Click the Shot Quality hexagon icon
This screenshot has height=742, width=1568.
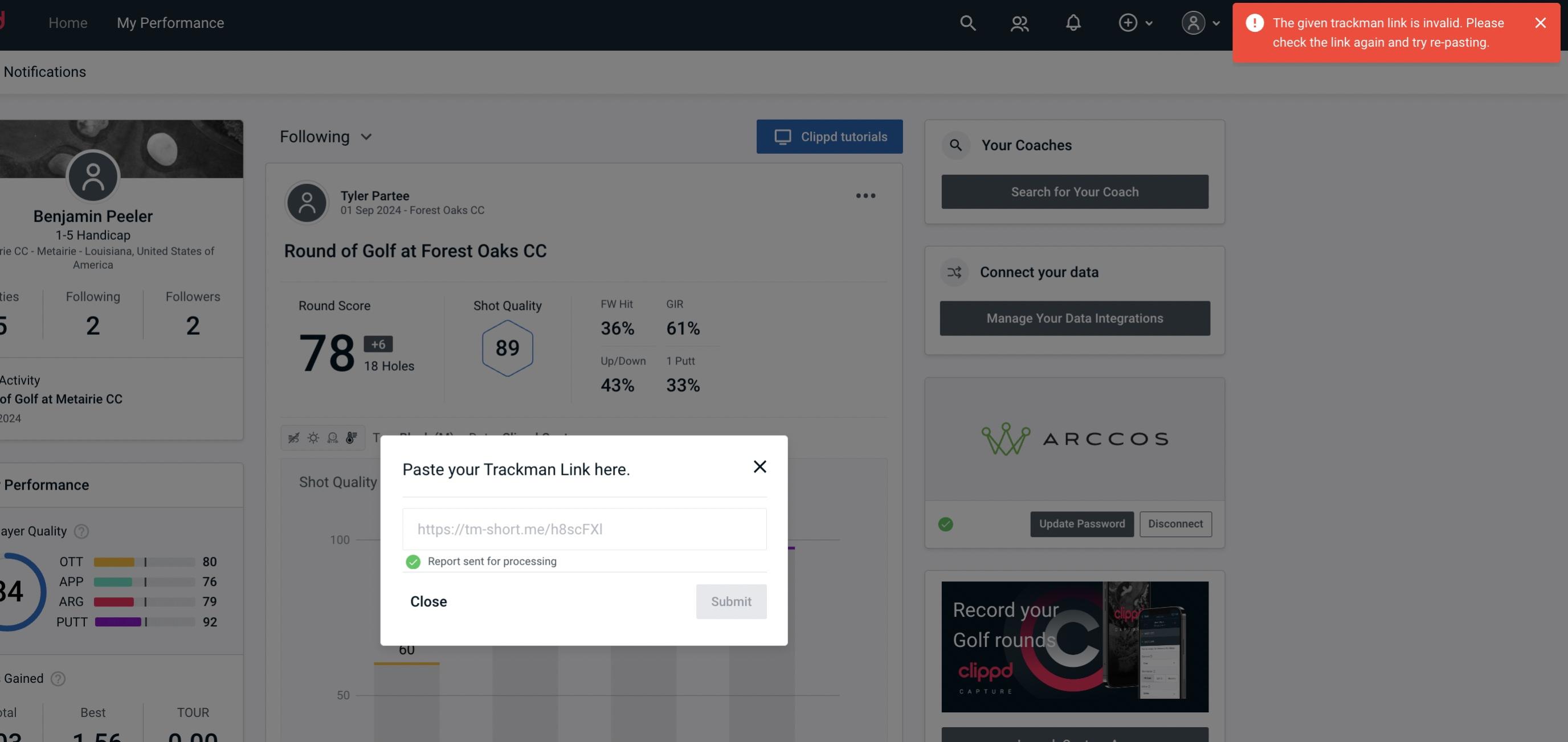pos(507,348)
